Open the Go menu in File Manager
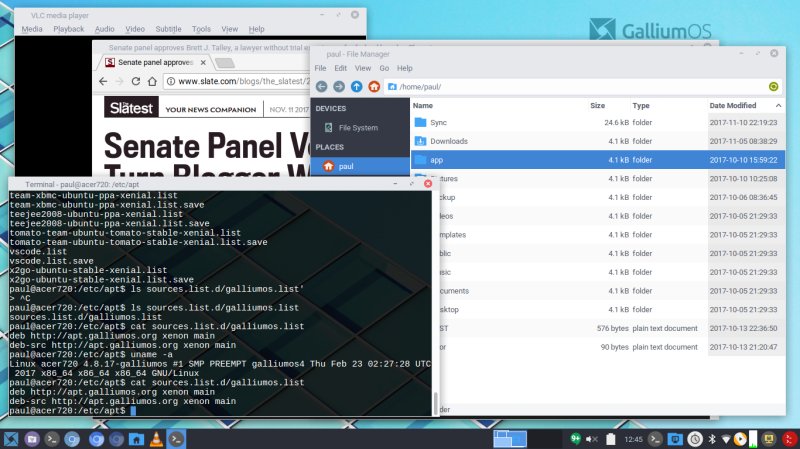Screen dimensions: 800x449 tap(384, 68)
